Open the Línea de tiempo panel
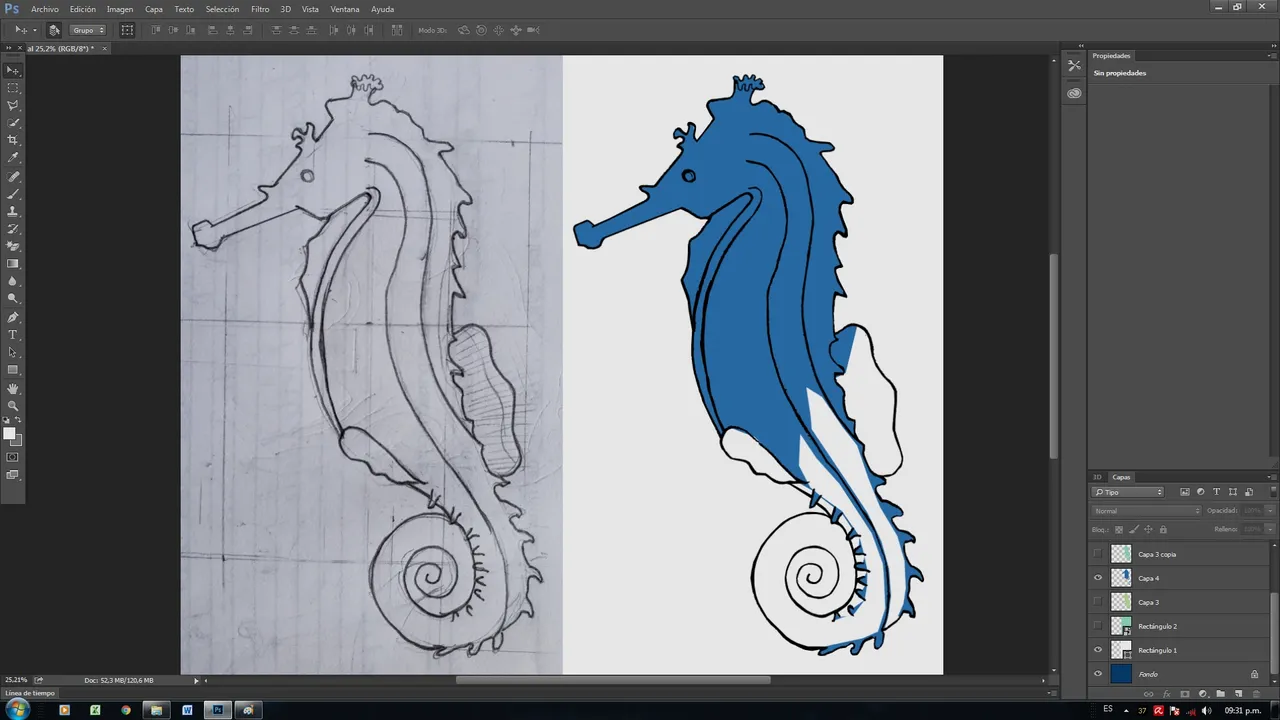 [30, 693]
